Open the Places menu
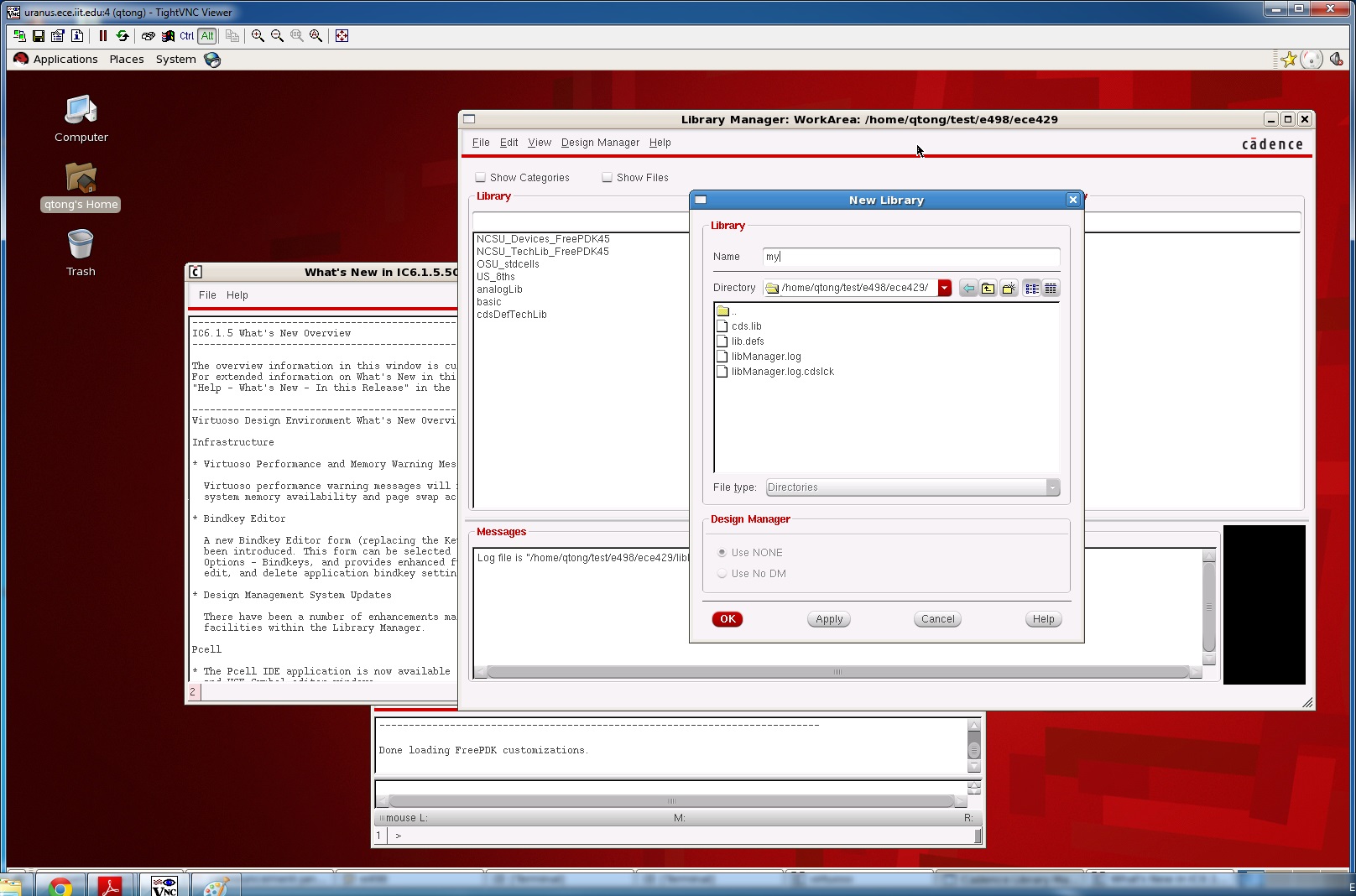 [x=127, y=60]
